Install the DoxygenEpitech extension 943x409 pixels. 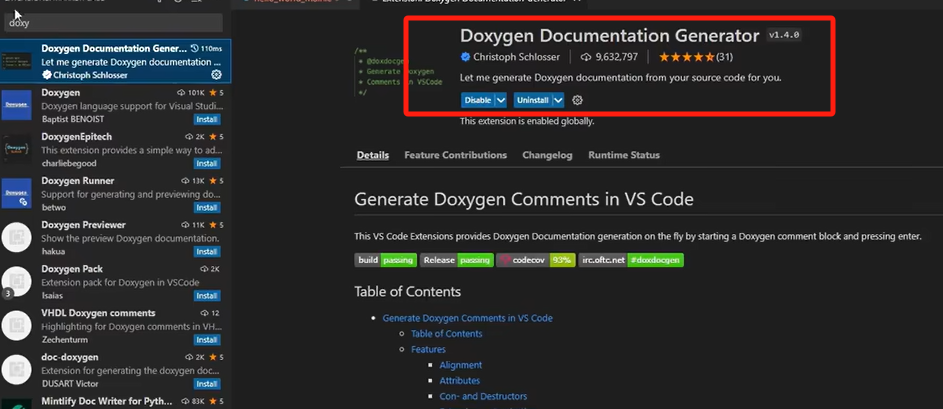click(207, 164)
